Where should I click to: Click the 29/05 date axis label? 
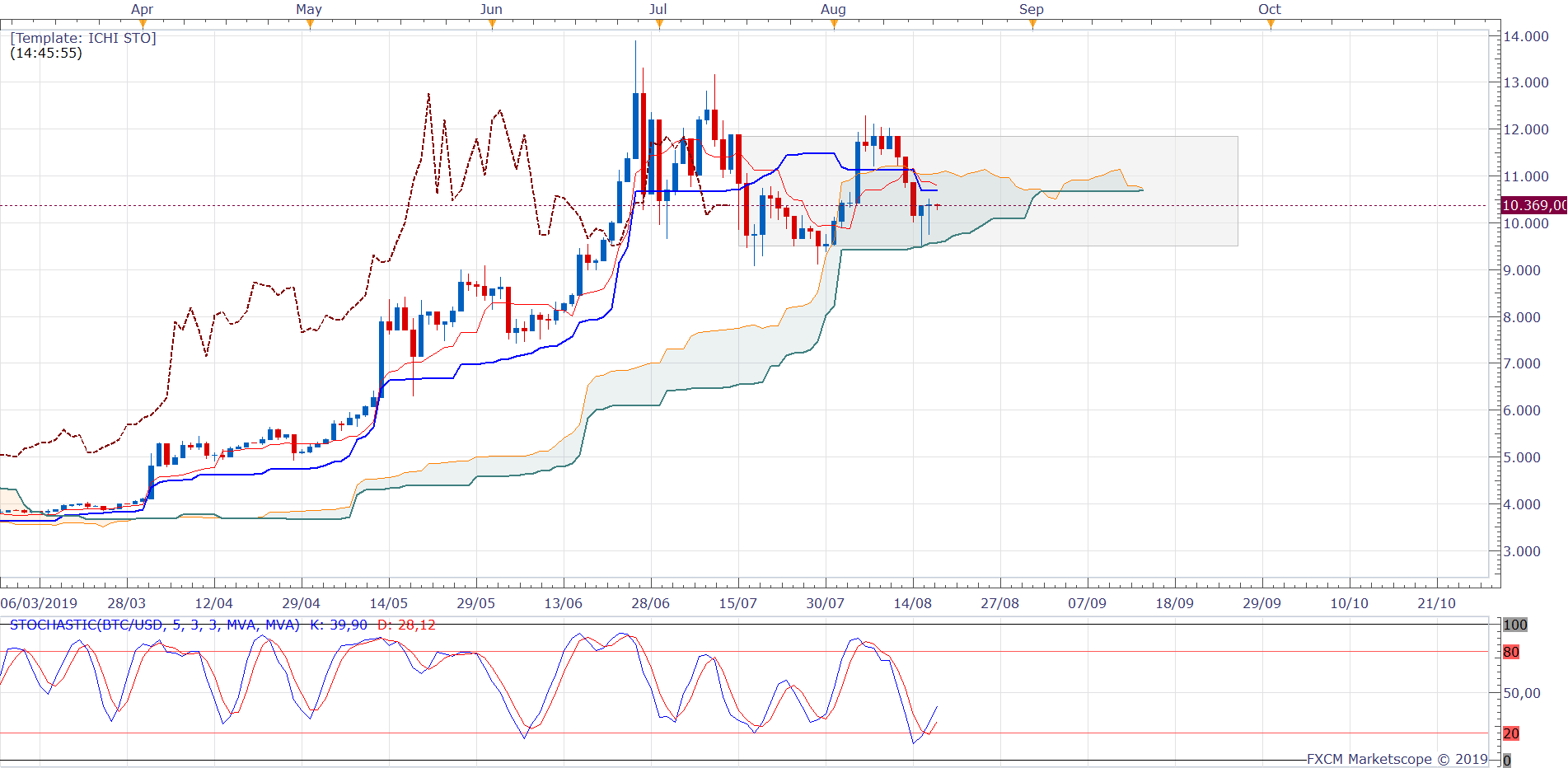click(476, 603)
